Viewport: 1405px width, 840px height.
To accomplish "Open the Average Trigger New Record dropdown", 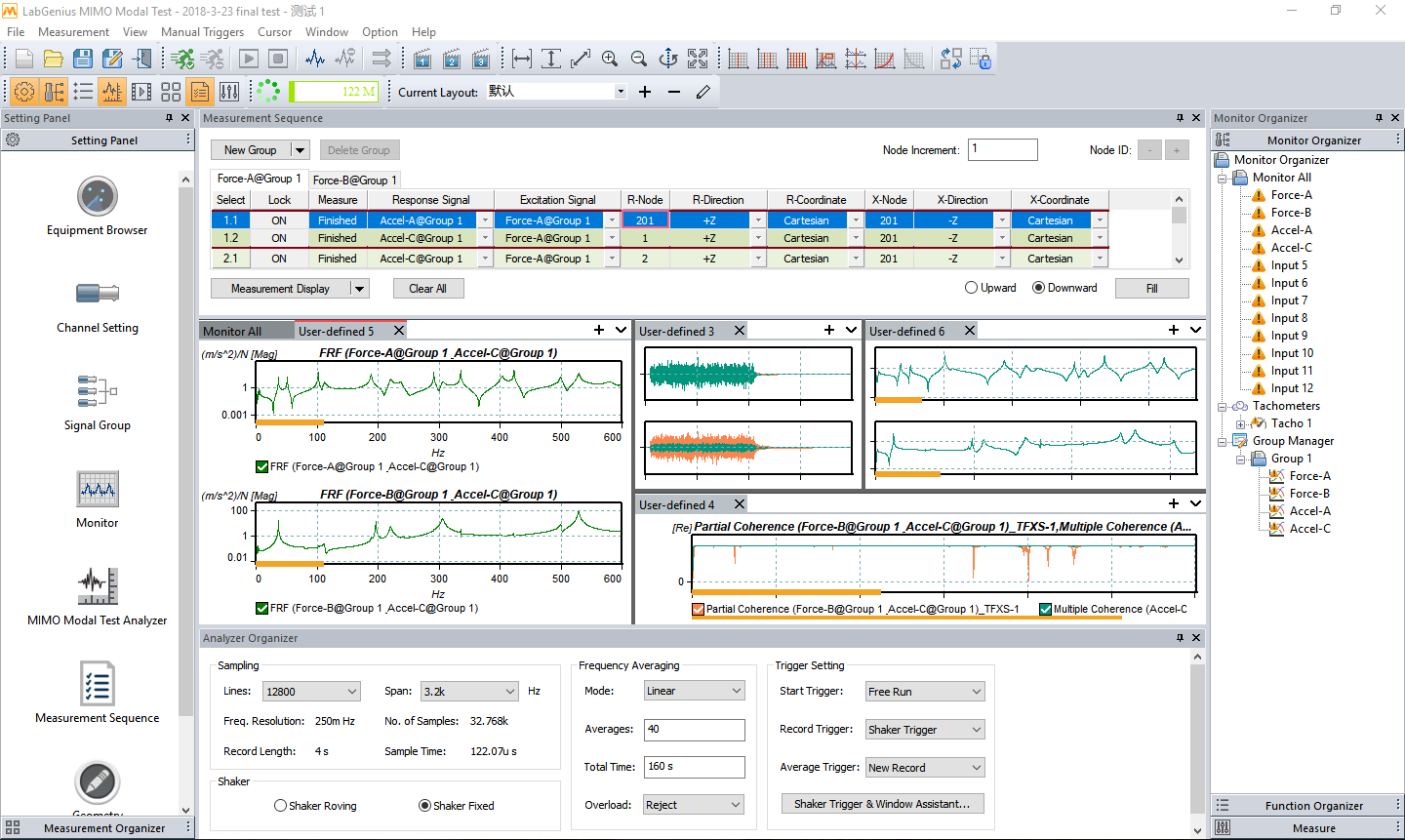I will [x=925, y=768].
